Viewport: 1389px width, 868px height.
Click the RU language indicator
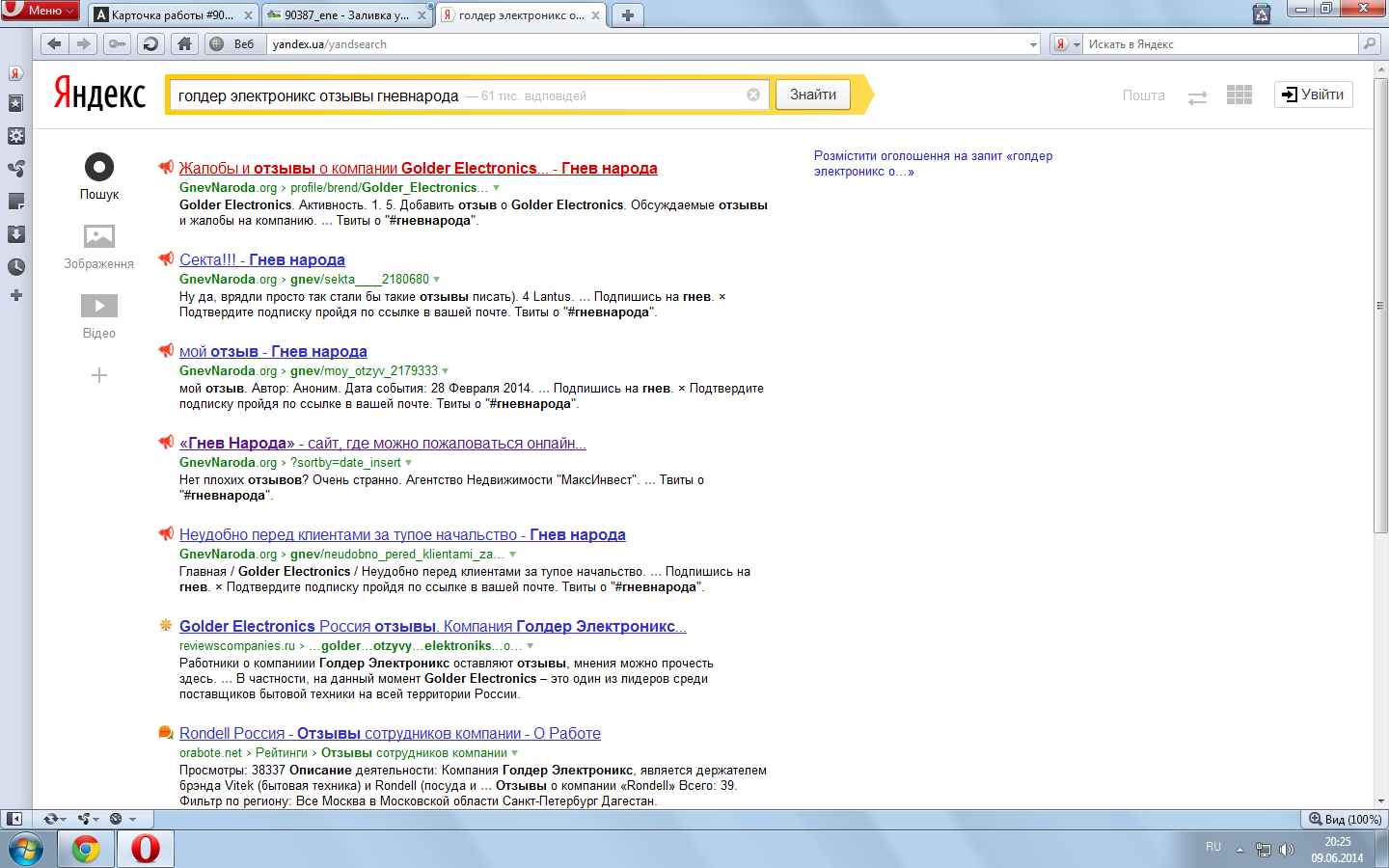pyautogui.click(x=1213, y=847)
